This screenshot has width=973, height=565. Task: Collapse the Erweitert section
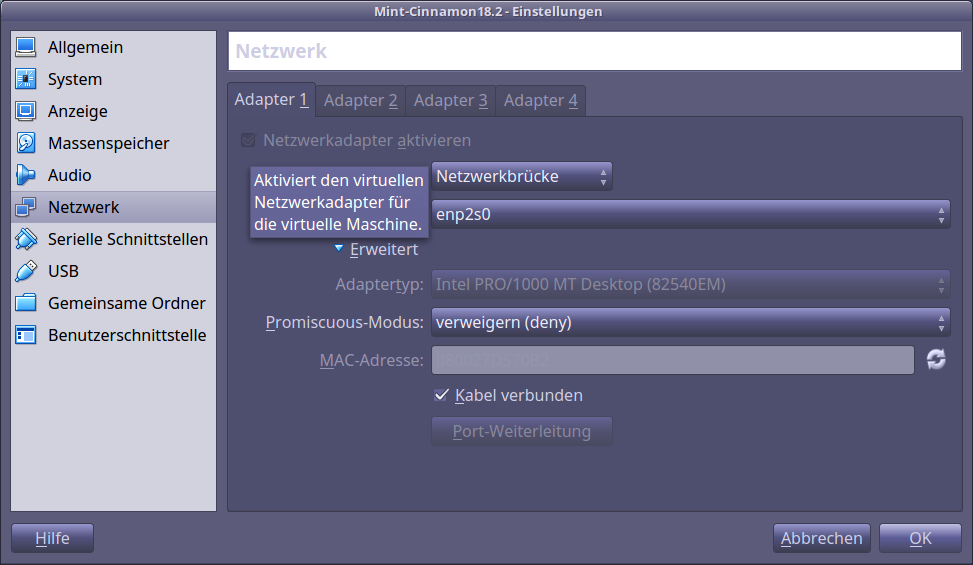pos(376,249)
